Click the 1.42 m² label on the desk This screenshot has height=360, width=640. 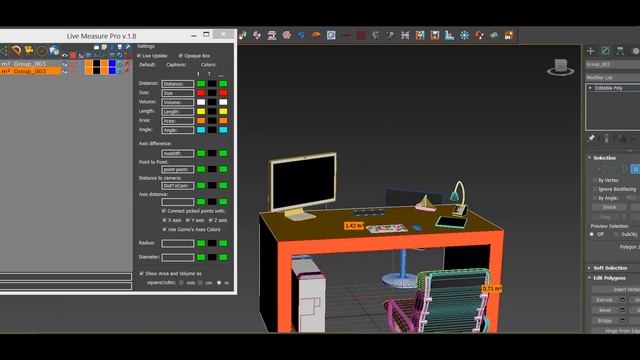[x=353, y=226]
